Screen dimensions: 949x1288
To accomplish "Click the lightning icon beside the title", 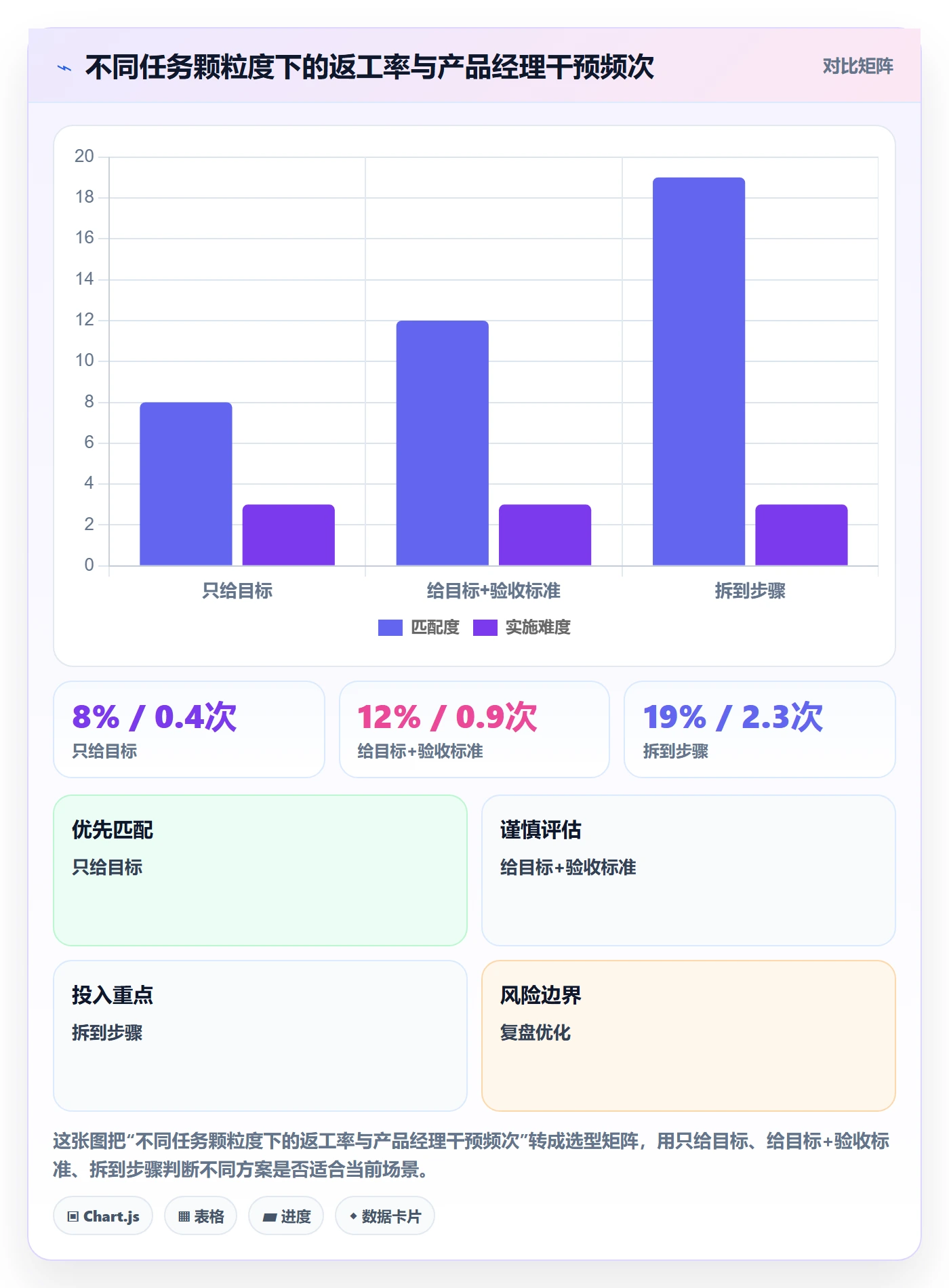I will pyautogui.click(x=64, y=68).
